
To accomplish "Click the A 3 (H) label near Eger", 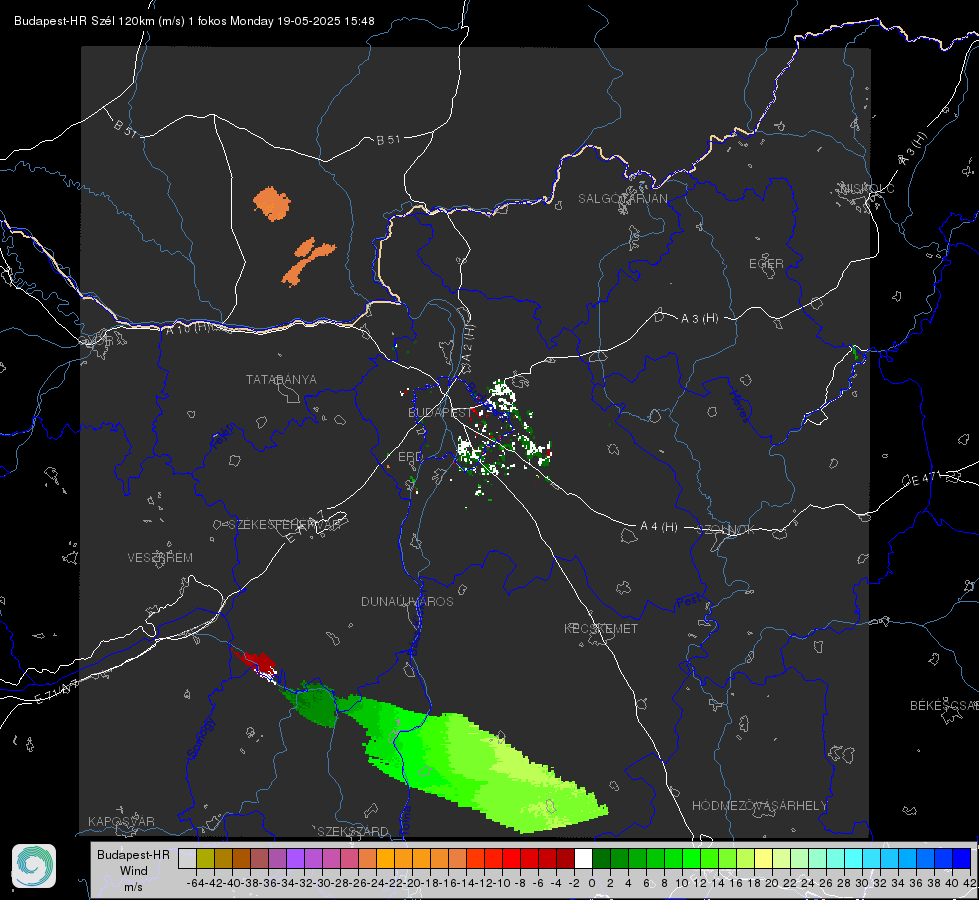I will tap(699, 318).
